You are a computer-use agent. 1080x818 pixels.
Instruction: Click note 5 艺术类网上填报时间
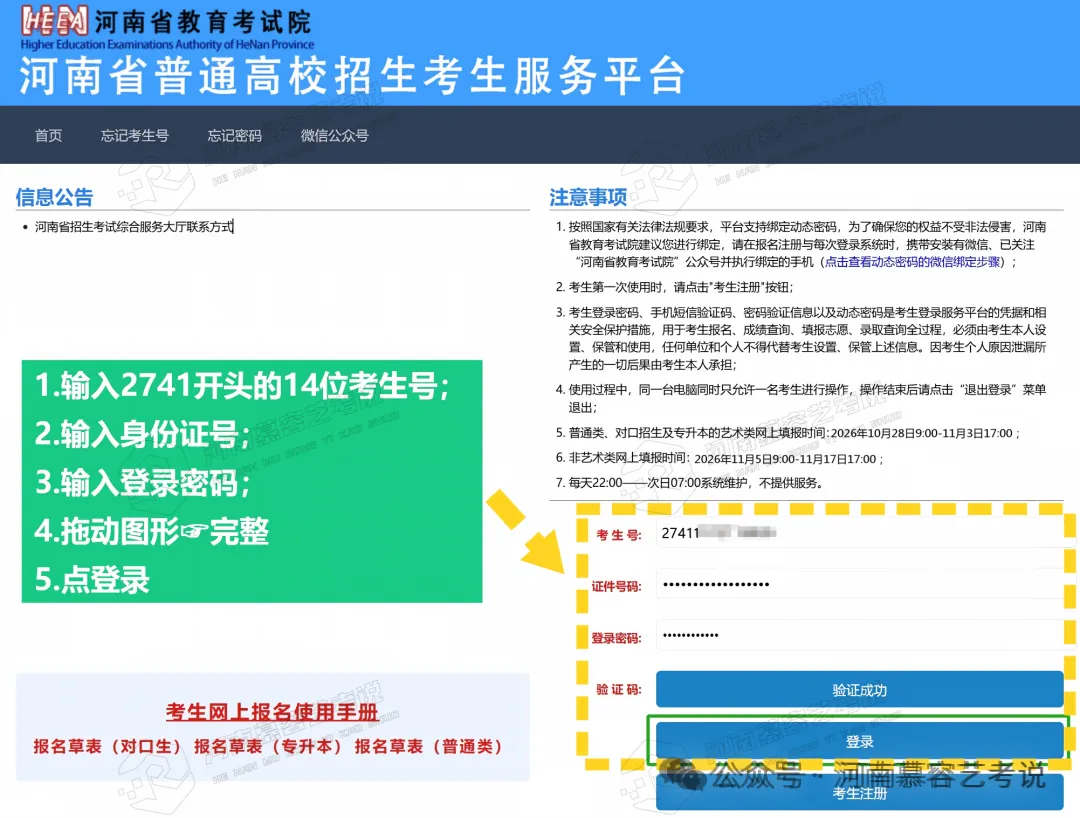pyautogui.click(x=787, y=432)
